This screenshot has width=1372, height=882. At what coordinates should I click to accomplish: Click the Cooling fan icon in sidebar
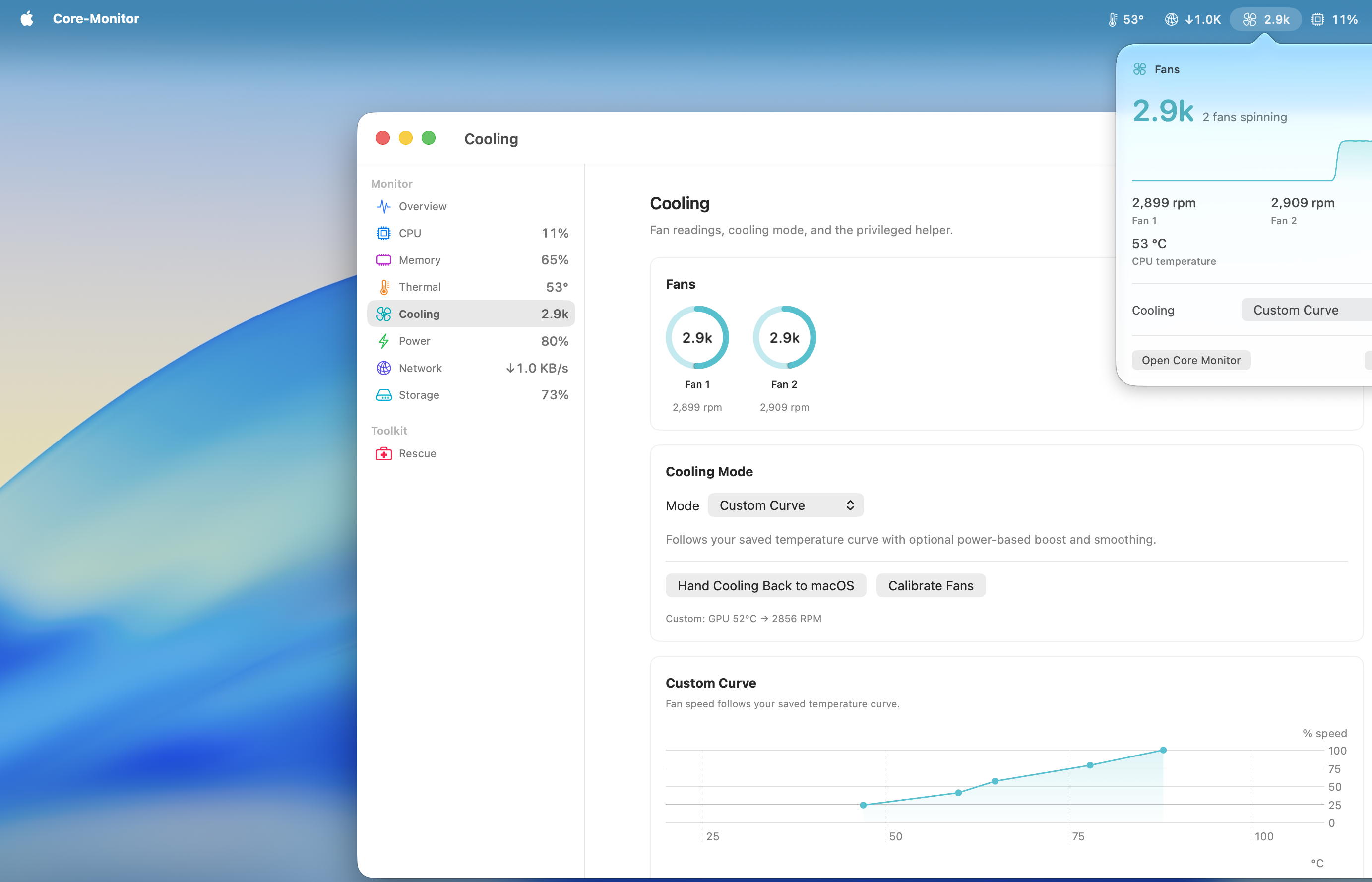click(x=383, y=314)
